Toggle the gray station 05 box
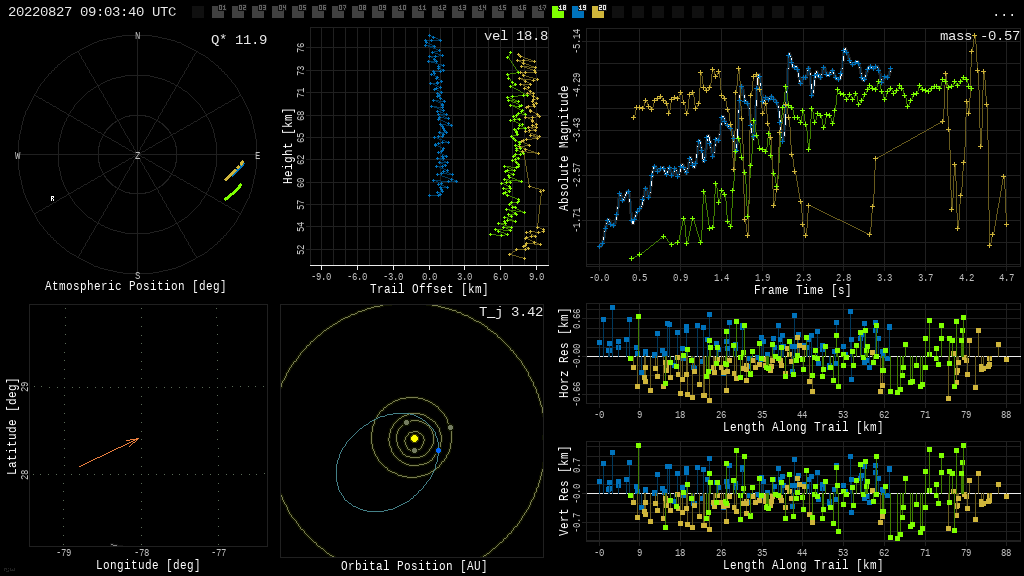This screenshot has height=576, width=1024. tap(298, 12)
